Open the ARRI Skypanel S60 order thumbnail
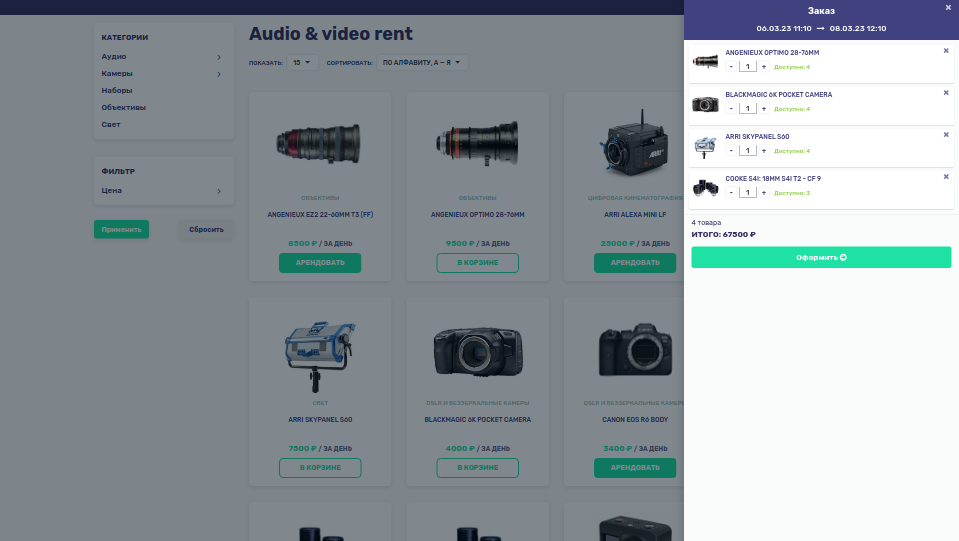The image size is (959, 541). tap(706, 146)
